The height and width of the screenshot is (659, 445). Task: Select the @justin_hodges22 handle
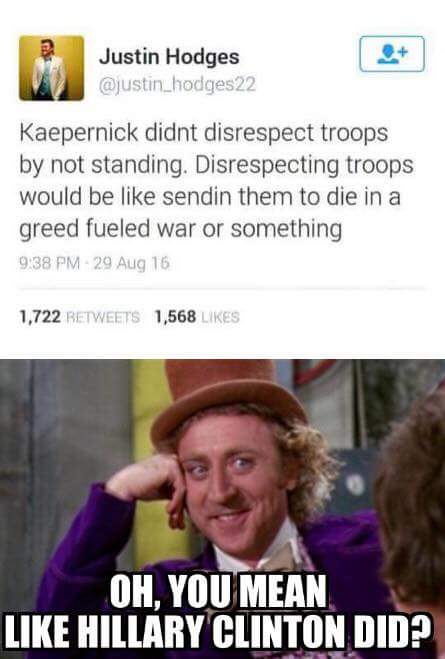tap(177, 84)
